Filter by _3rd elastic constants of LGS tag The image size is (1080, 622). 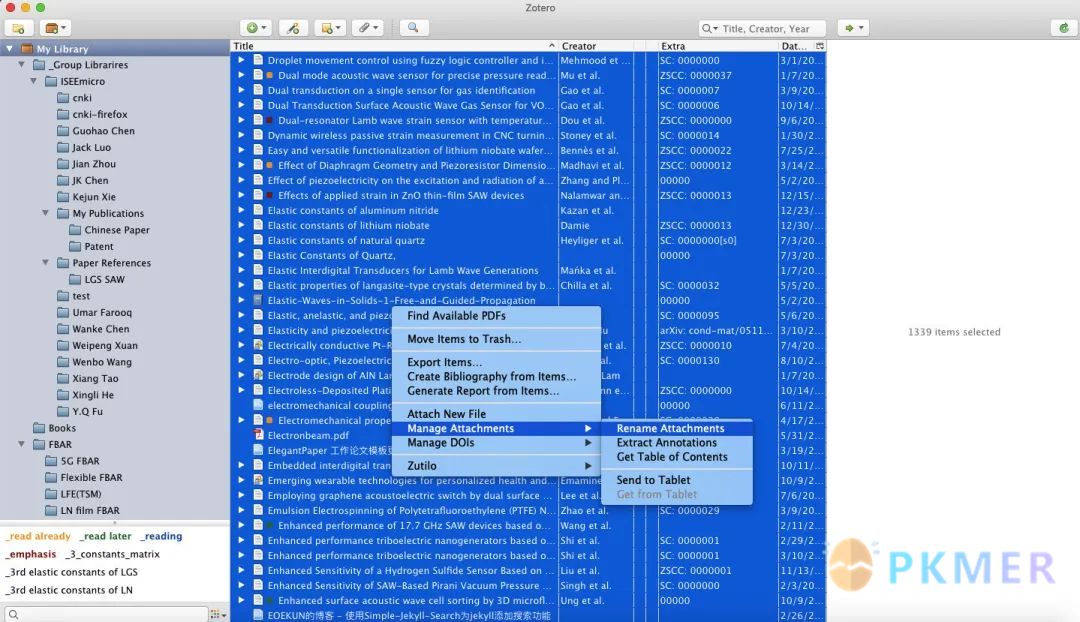click(72, 572)
